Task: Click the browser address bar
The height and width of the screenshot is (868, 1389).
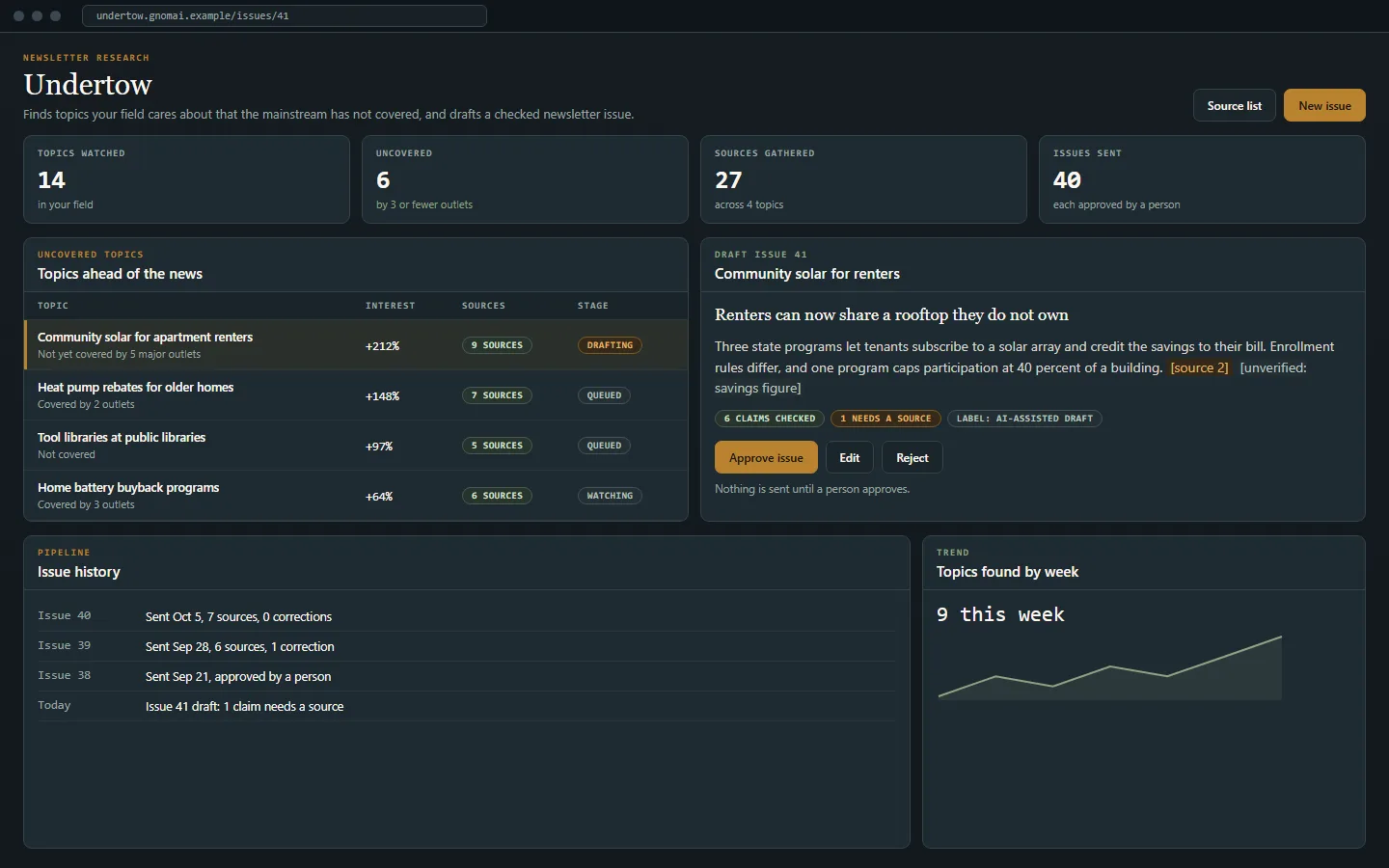Action: [285, 15]
